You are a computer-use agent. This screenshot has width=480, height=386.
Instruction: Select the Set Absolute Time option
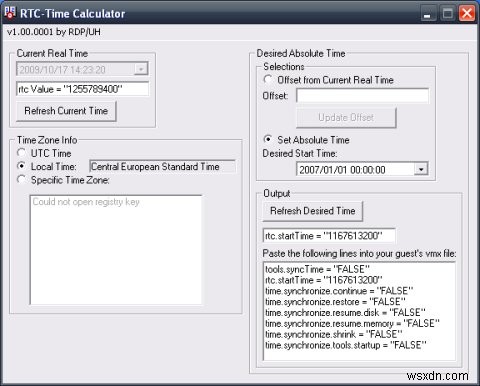(267, 139)
